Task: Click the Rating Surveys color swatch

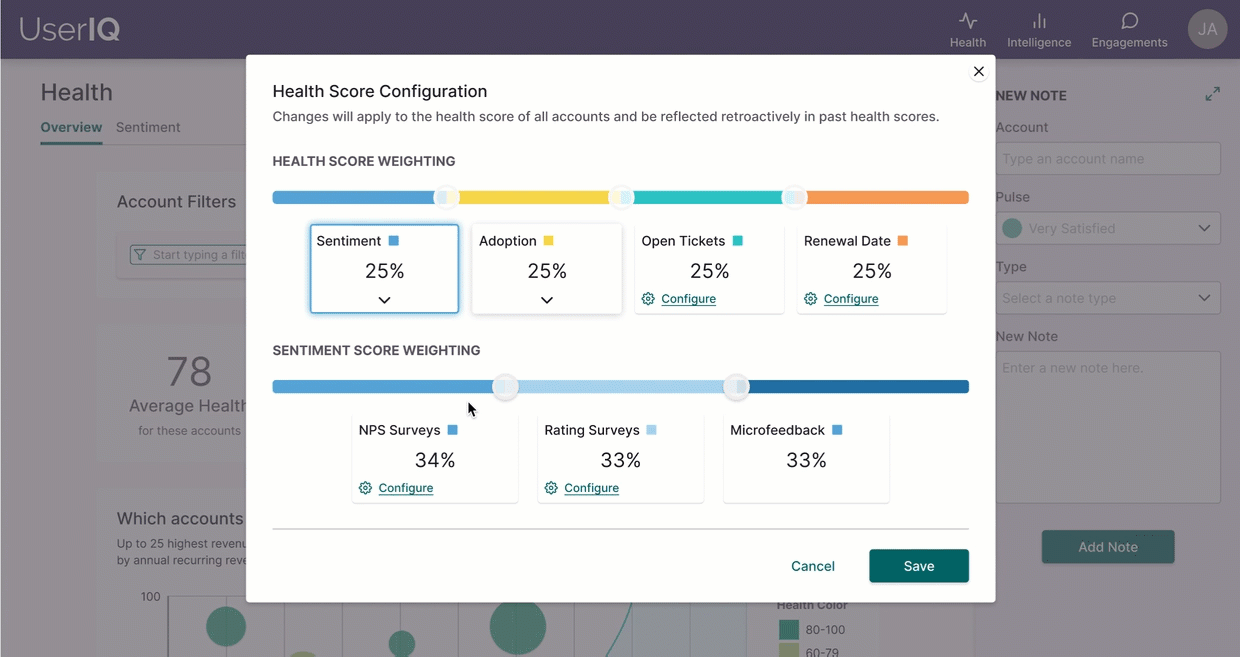Action: (x=652, y=430)
